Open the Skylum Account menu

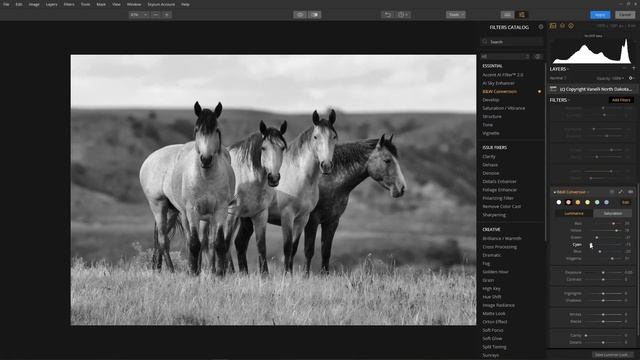[161, 4]
